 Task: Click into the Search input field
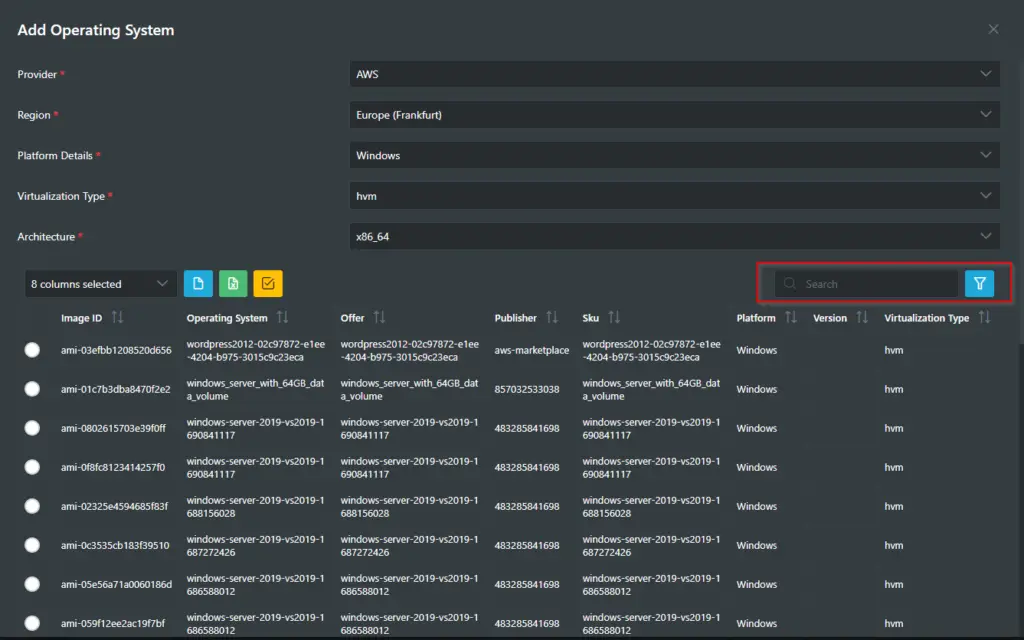point(866,283)
